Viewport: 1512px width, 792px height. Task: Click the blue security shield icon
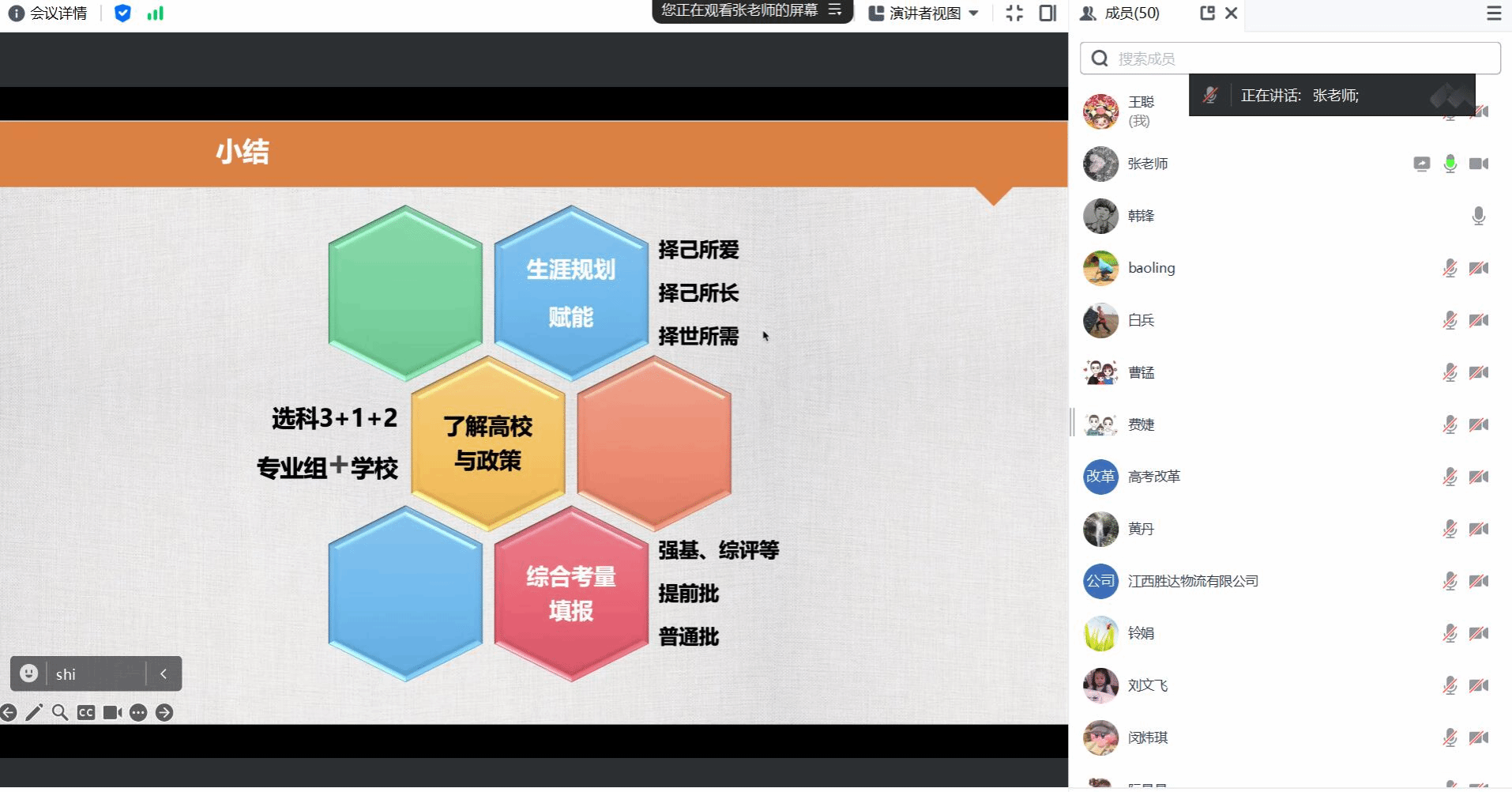point(122,13)
